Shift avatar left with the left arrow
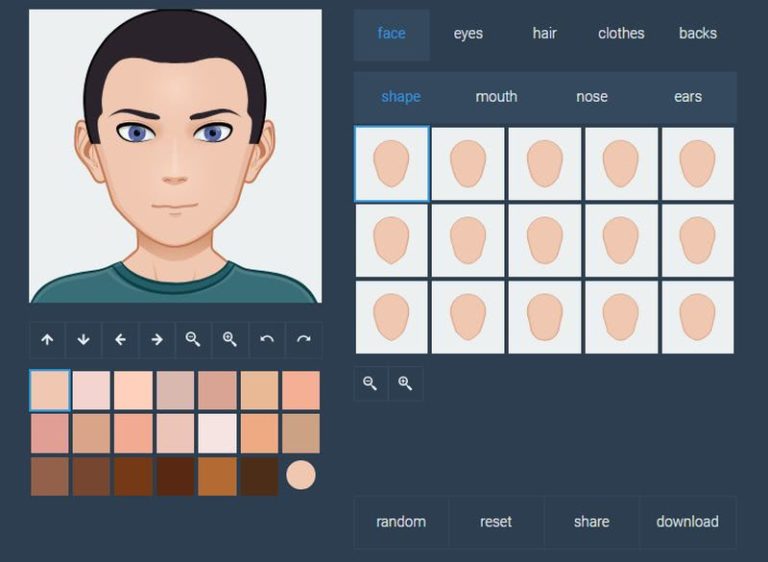Image resolution: width=768 pixels, height=562 pixels. 120,340
